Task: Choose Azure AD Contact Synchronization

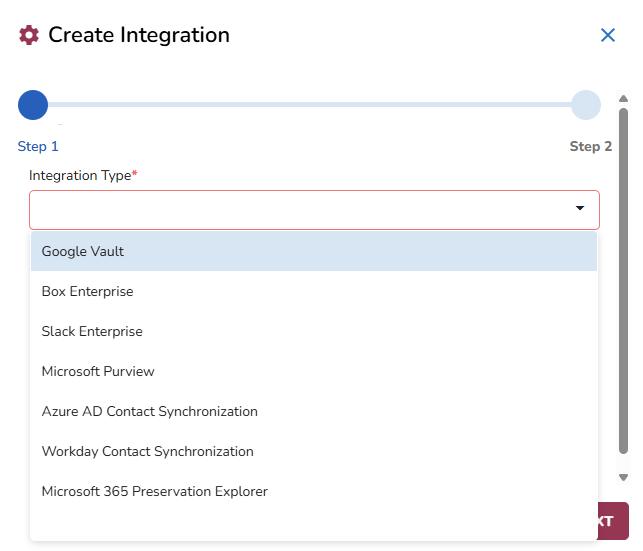Action: 149,412
